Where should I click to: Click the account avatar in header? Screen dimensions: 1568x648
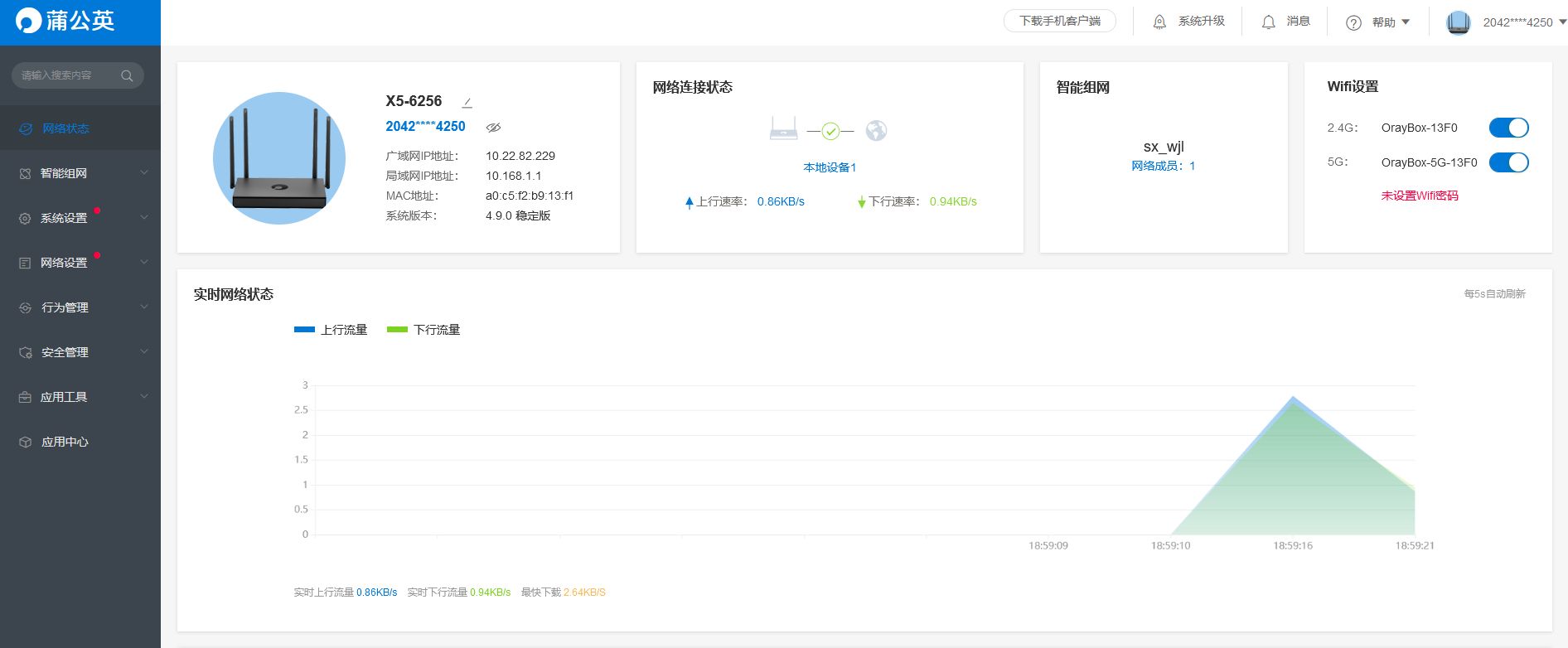(1459, 22)
